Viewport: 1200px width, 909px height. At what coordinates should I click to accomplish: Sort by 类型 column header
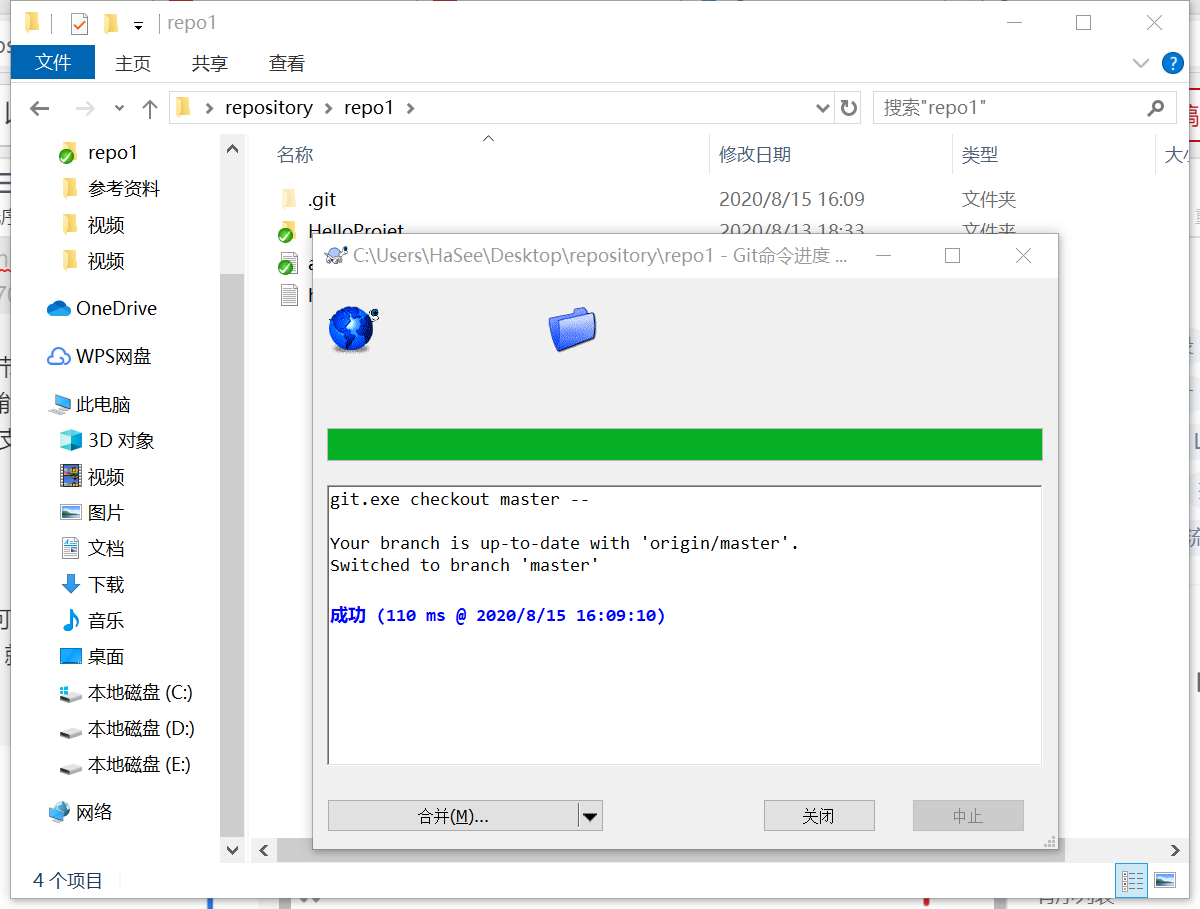[x=980, y=154]
